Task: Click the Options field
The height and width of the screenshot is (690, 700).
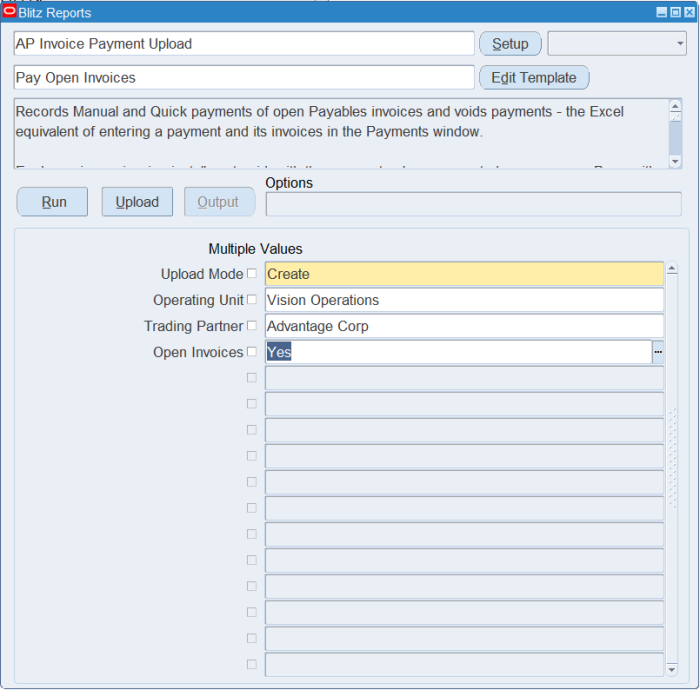Action: 474,204
